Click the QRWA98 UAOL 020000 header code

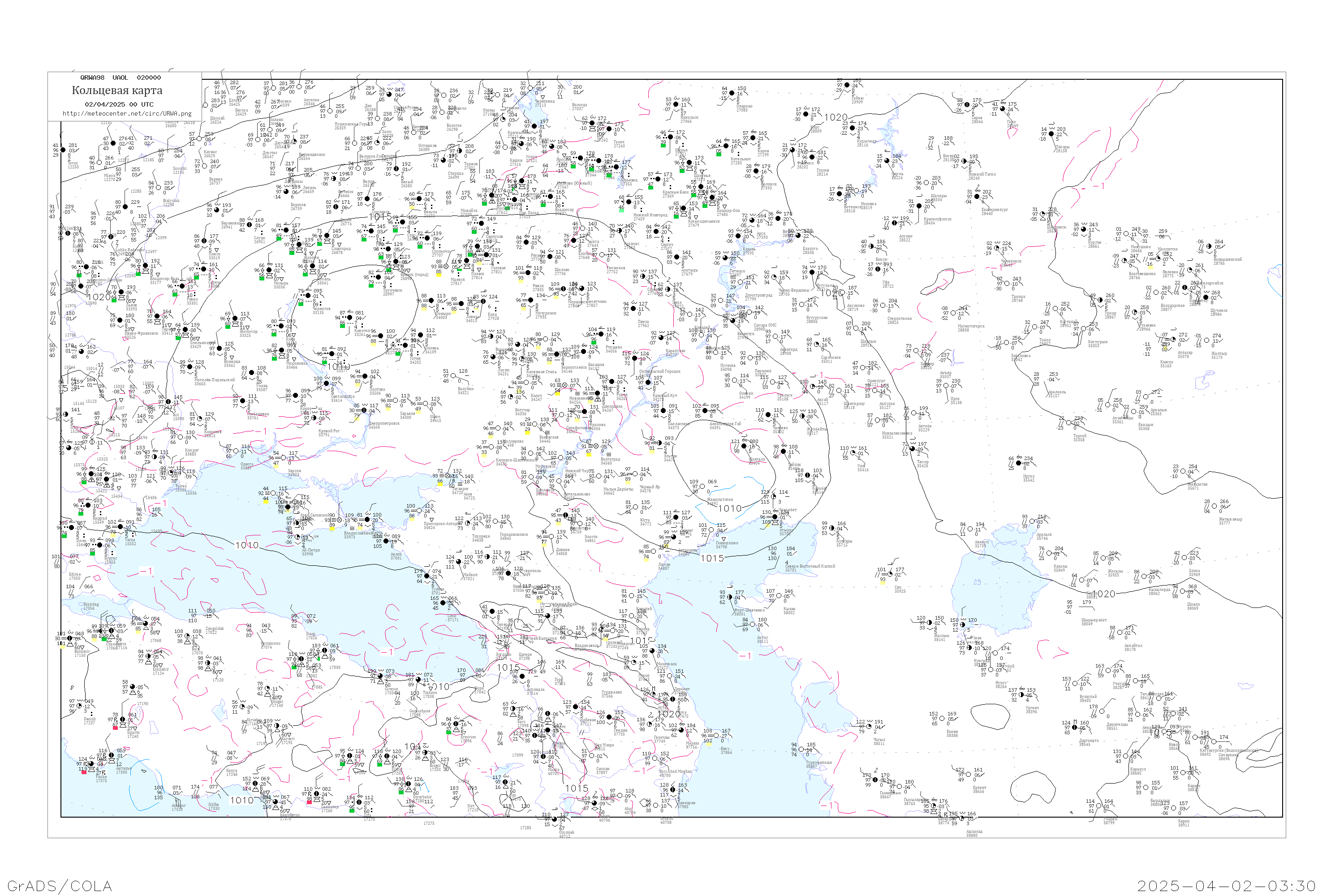(121, 77)
